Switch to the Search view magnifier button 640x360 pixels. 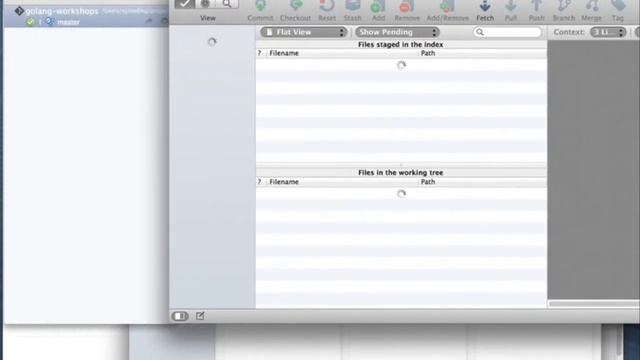pyautogui.click(x=227, y=4)
